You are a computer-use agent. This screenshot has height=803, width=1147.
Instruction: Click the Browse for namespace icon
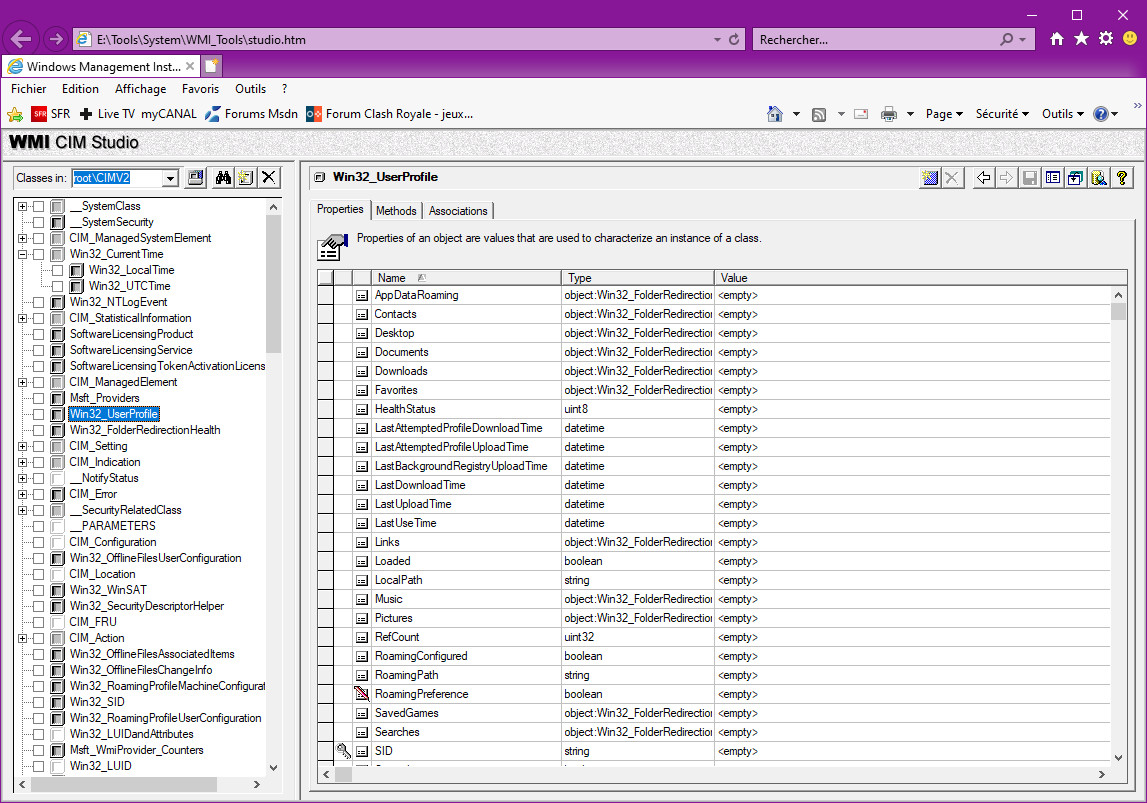pos(196,178)
